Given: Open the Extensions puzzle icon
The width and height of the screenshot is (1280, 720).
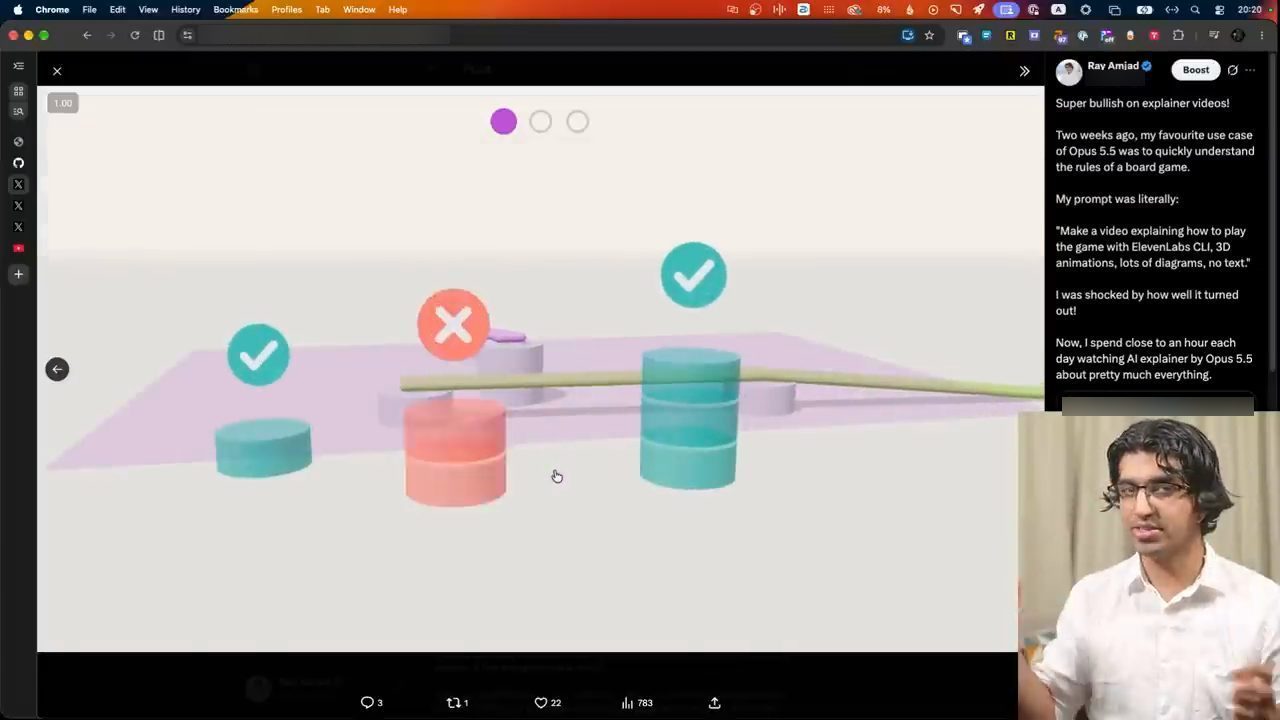Looking at the screenshot, I should pos(1178,35).
